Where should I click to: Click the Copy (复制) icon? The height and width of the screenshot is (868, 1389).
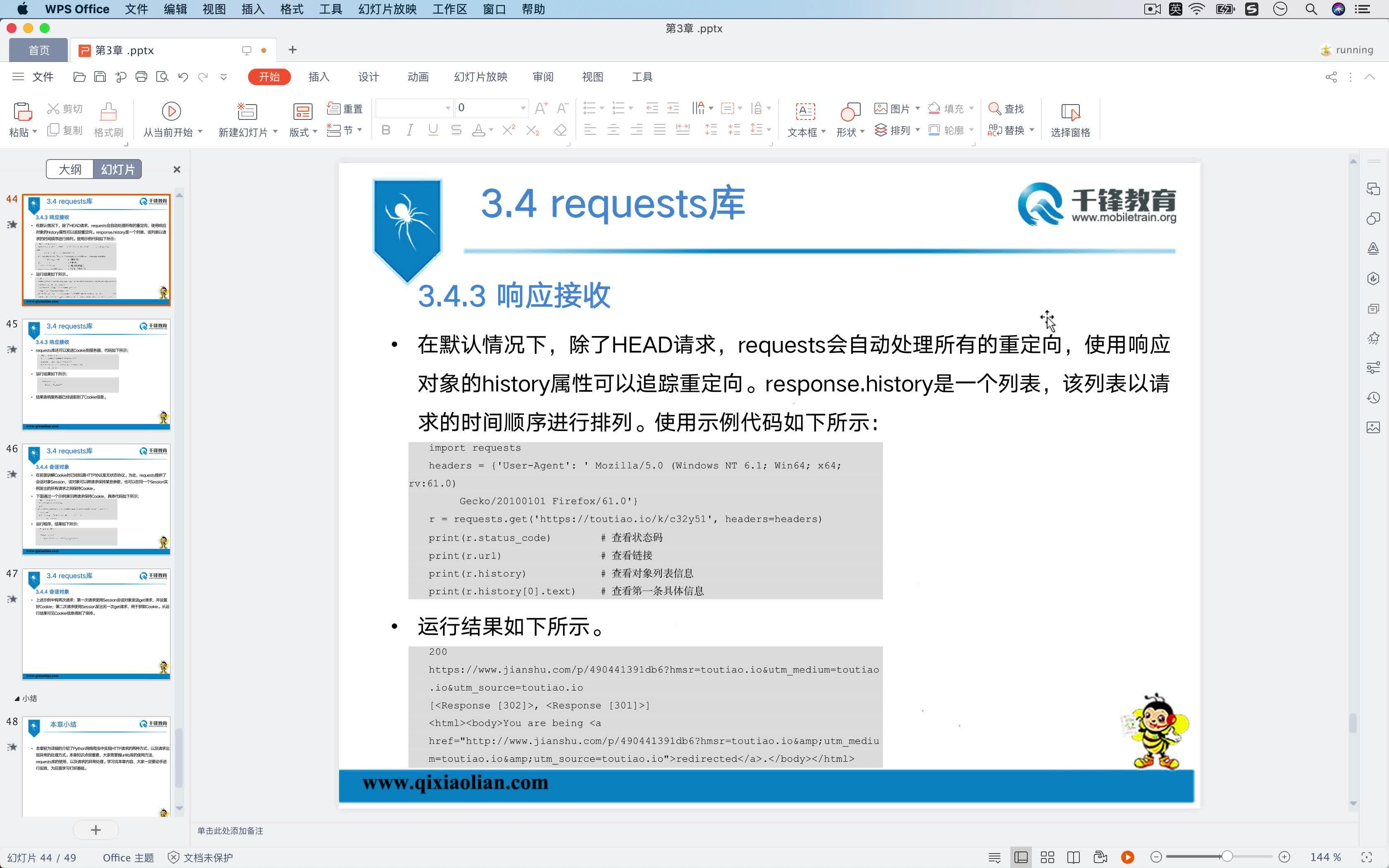[64, 130]
